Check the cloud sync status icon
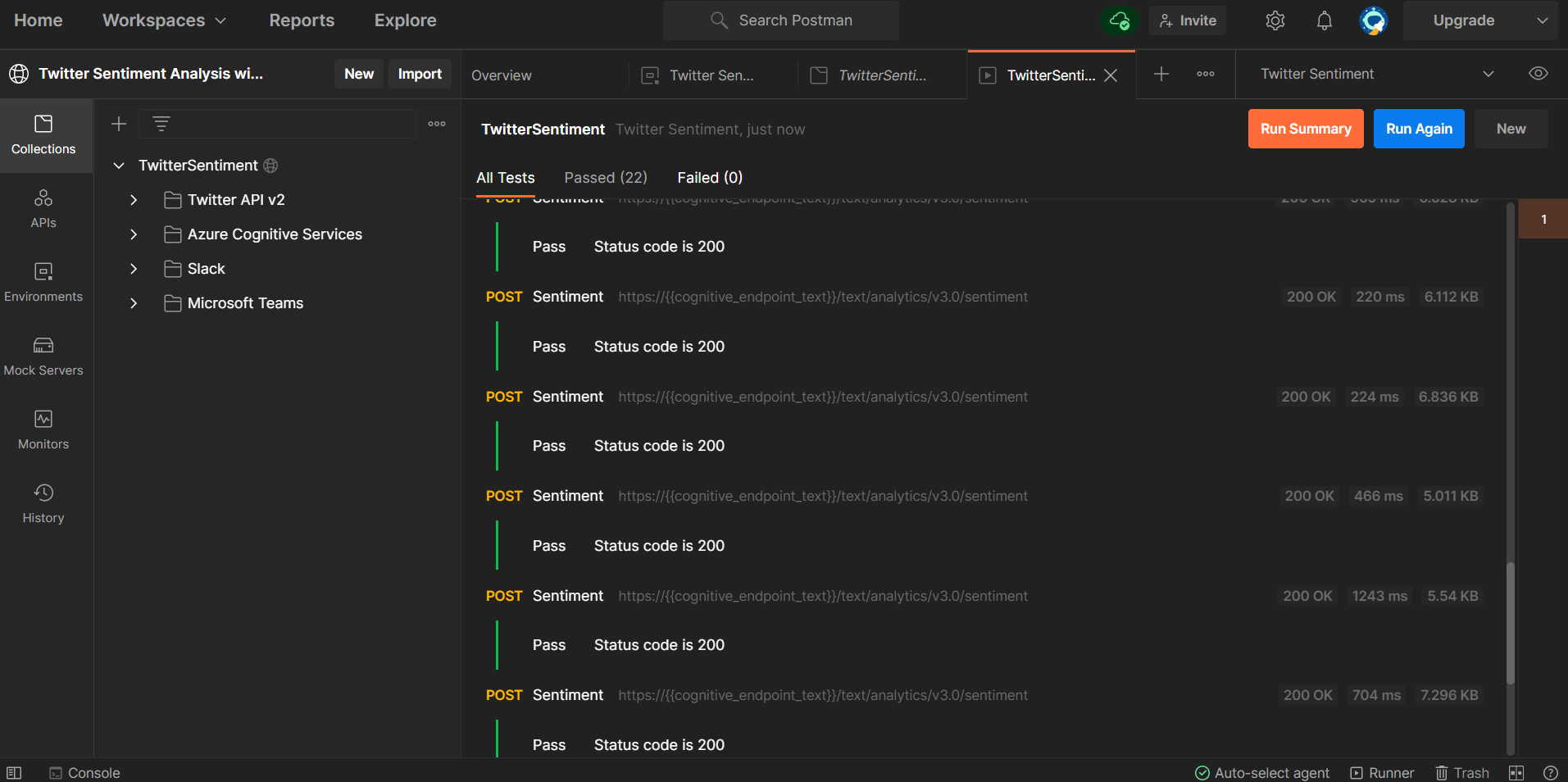Image resolution: width=1568 pixels, height=782 pixels. tap(1120, 20)
